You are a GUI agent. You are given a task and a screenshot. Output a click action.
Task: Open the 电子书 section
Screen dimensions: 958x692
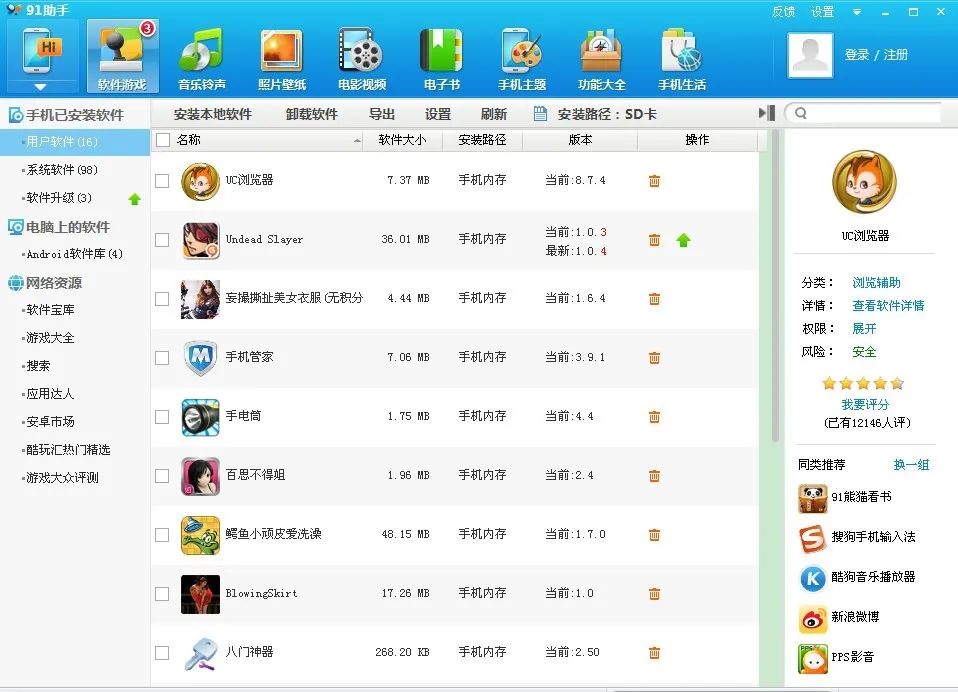(x=442, y=58)
